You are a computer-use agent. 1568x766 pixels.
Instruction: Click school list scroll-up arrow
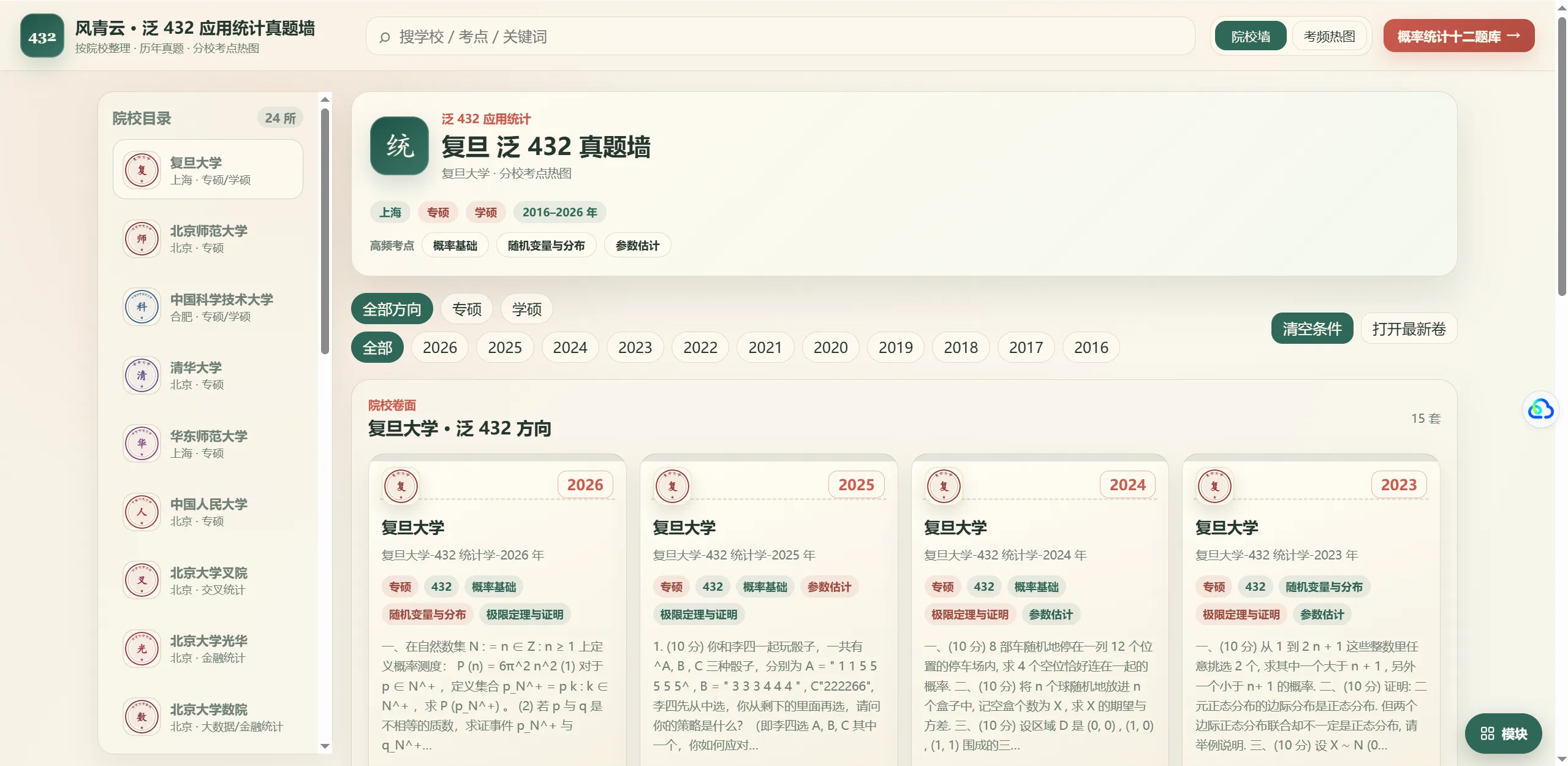pyautogui.click(x=325, y=99)
